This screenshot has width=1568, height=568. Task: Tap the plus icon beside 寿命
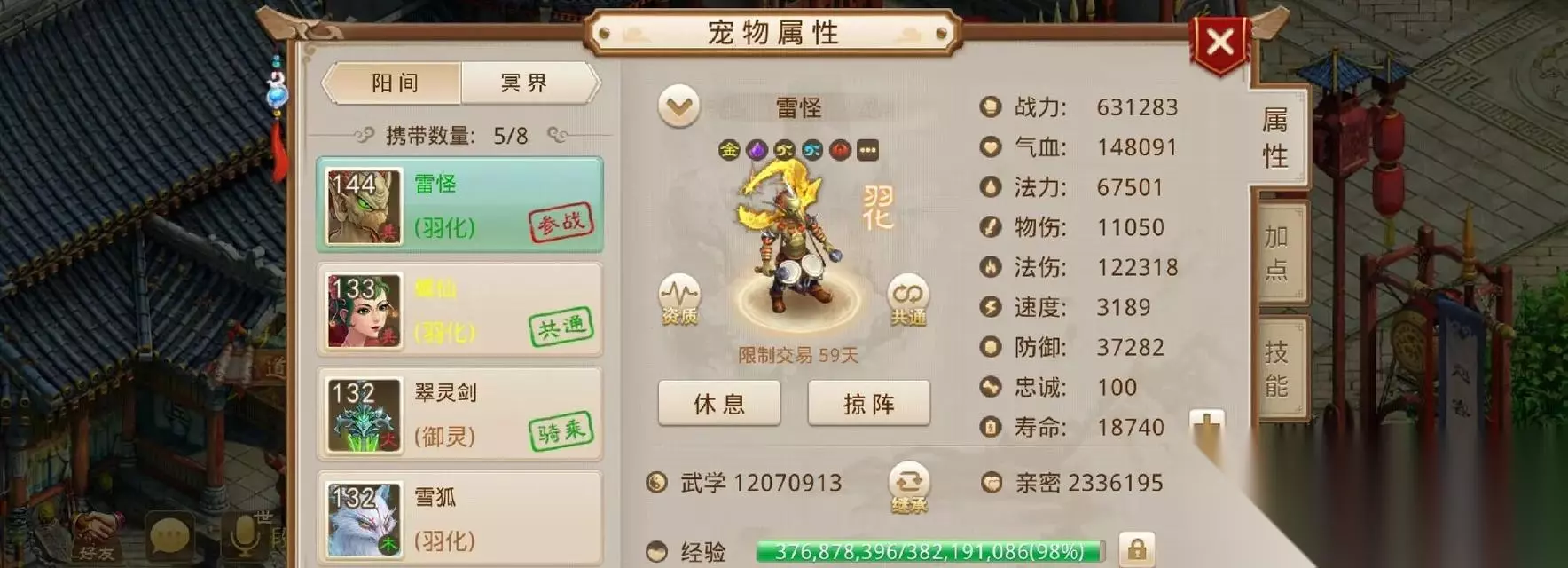point(1207,429)
